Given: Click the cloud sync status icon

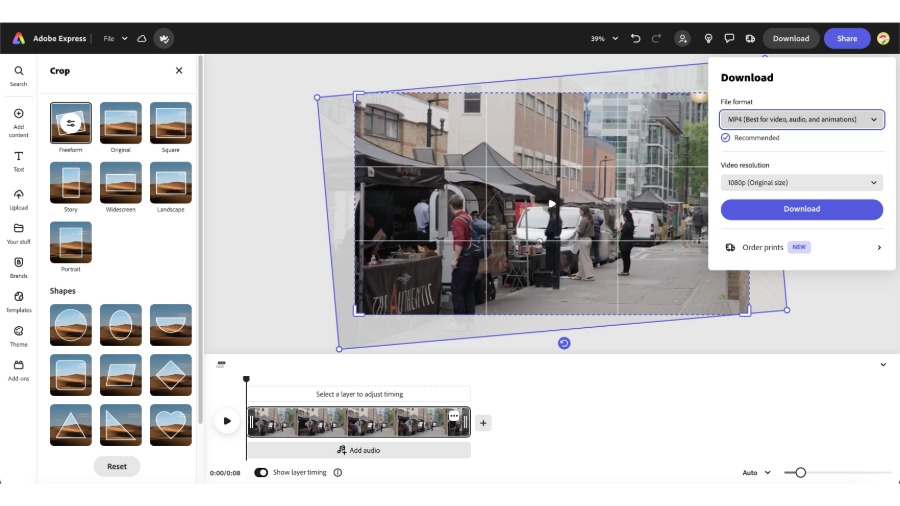Looking at the screenshot, I should tap(142, 38).
